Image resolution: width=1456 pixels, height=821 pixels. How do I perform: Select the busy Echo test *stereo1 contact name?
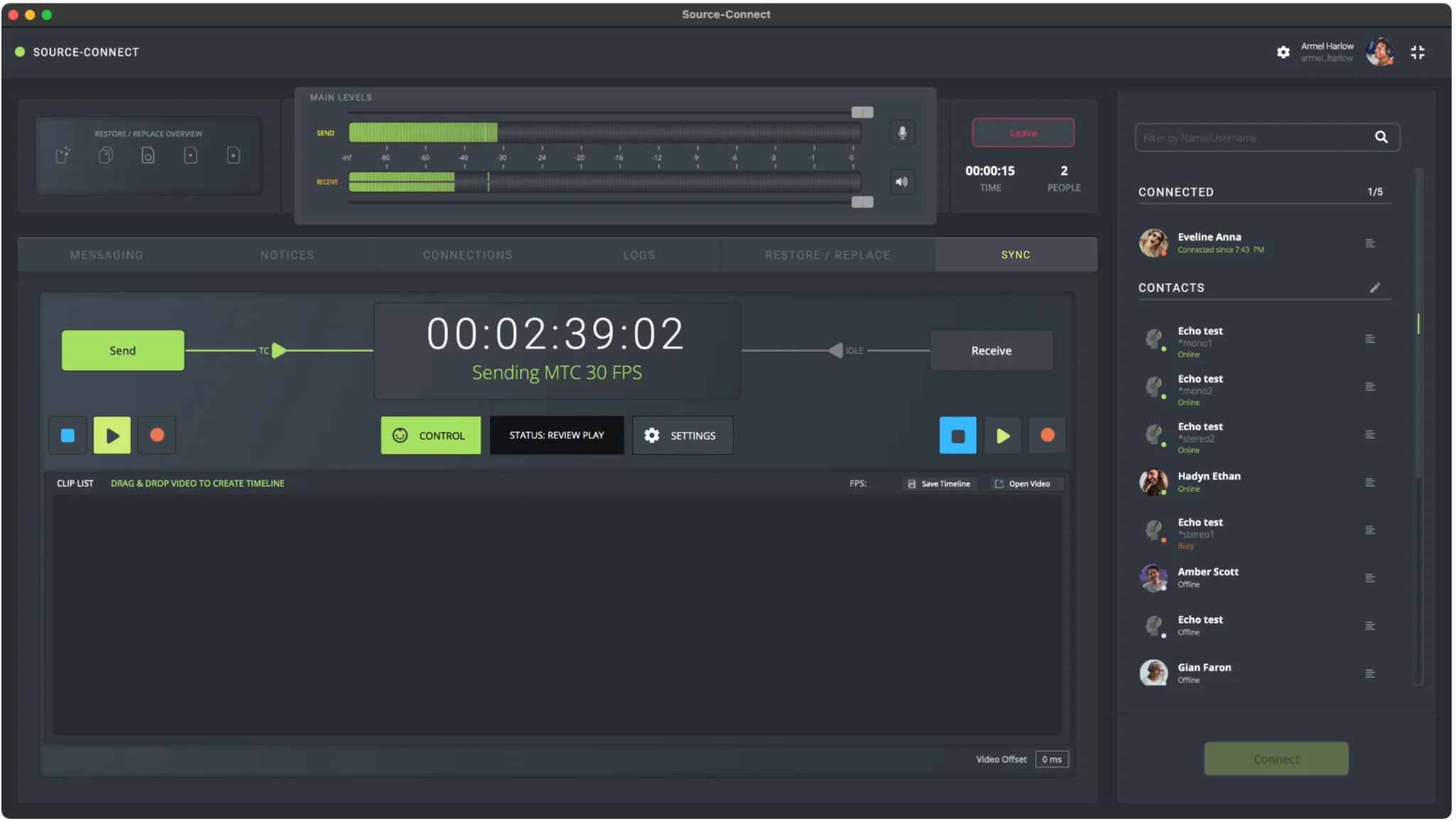1200,522
